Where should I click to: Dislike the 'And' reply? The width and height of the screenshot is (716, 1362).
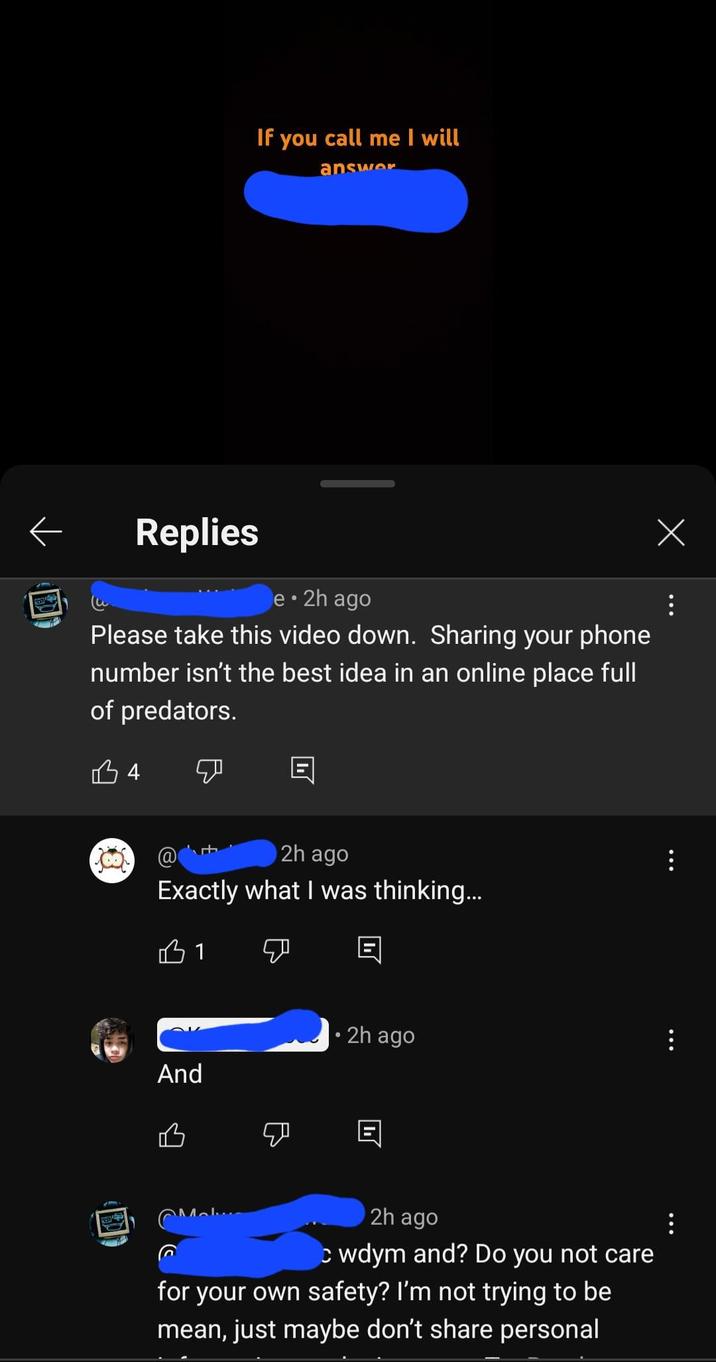276,1135
